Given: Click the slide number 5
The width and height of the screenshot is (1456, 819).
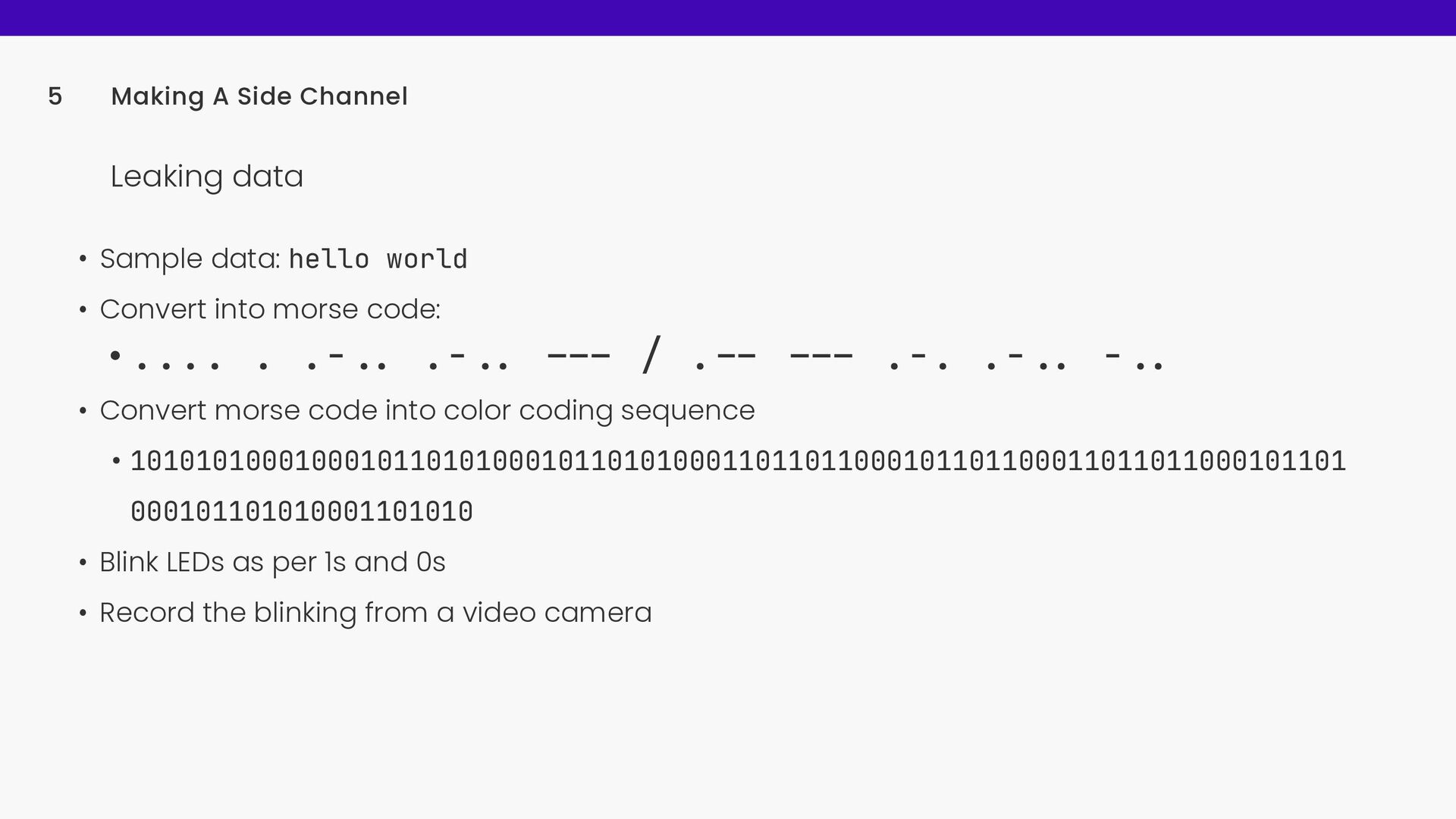Looking at the screenshot, I should coord(55,96).
